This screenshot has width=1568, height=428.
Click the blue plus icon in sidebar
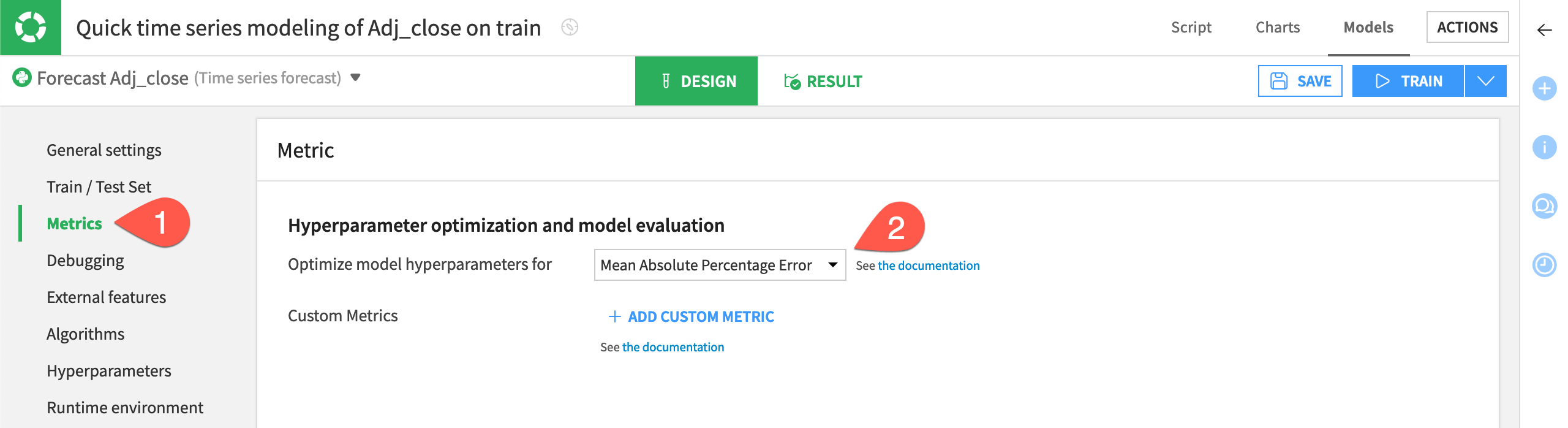tap(1544, 88)
